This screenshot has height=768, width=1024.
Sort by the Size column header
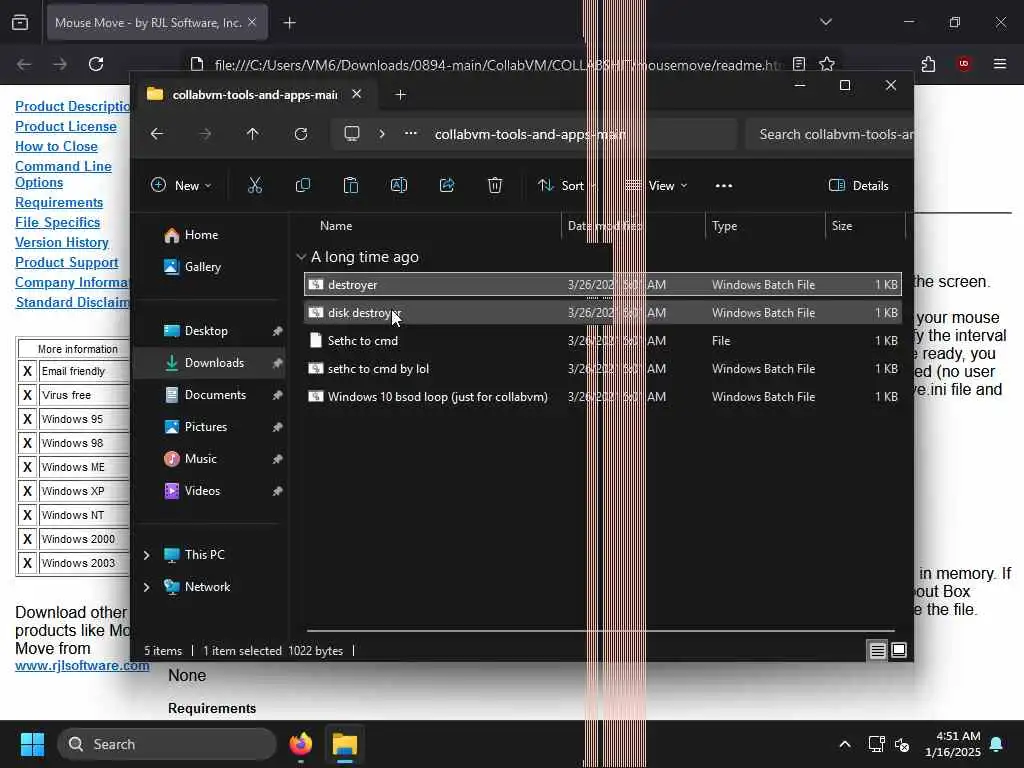pyautogui.click(x=842, y=226)
